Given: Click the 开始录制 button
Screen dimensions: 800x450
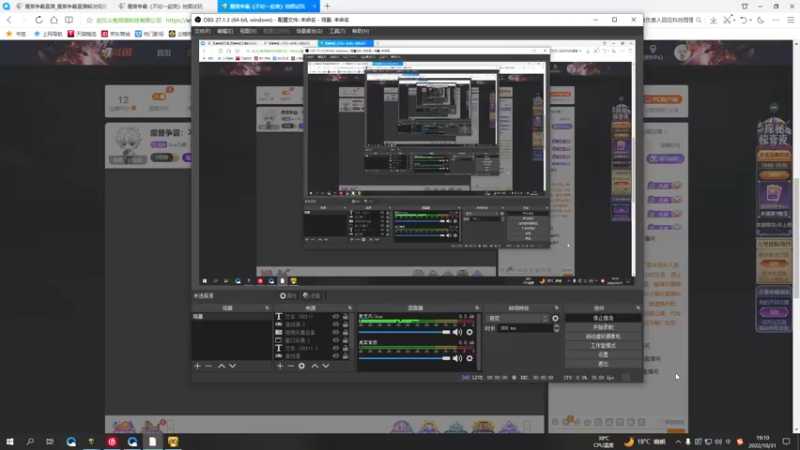Looking at the screenshot, I should point(603,327).
